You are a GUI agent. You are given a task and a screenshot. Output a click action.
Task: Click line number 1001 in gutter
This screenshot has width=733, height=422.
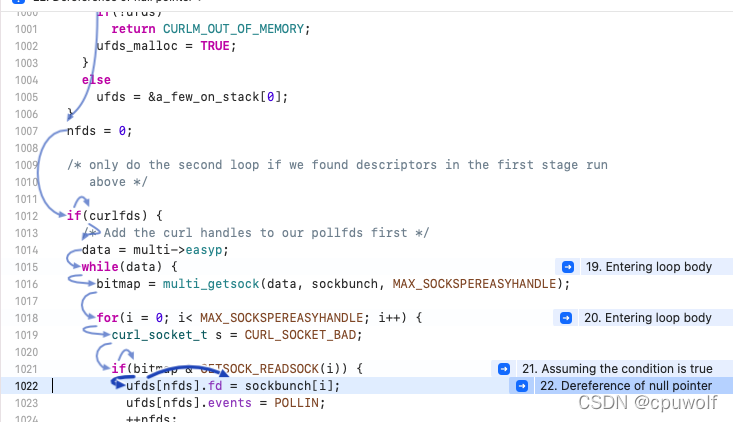click(x=26, y=29)
